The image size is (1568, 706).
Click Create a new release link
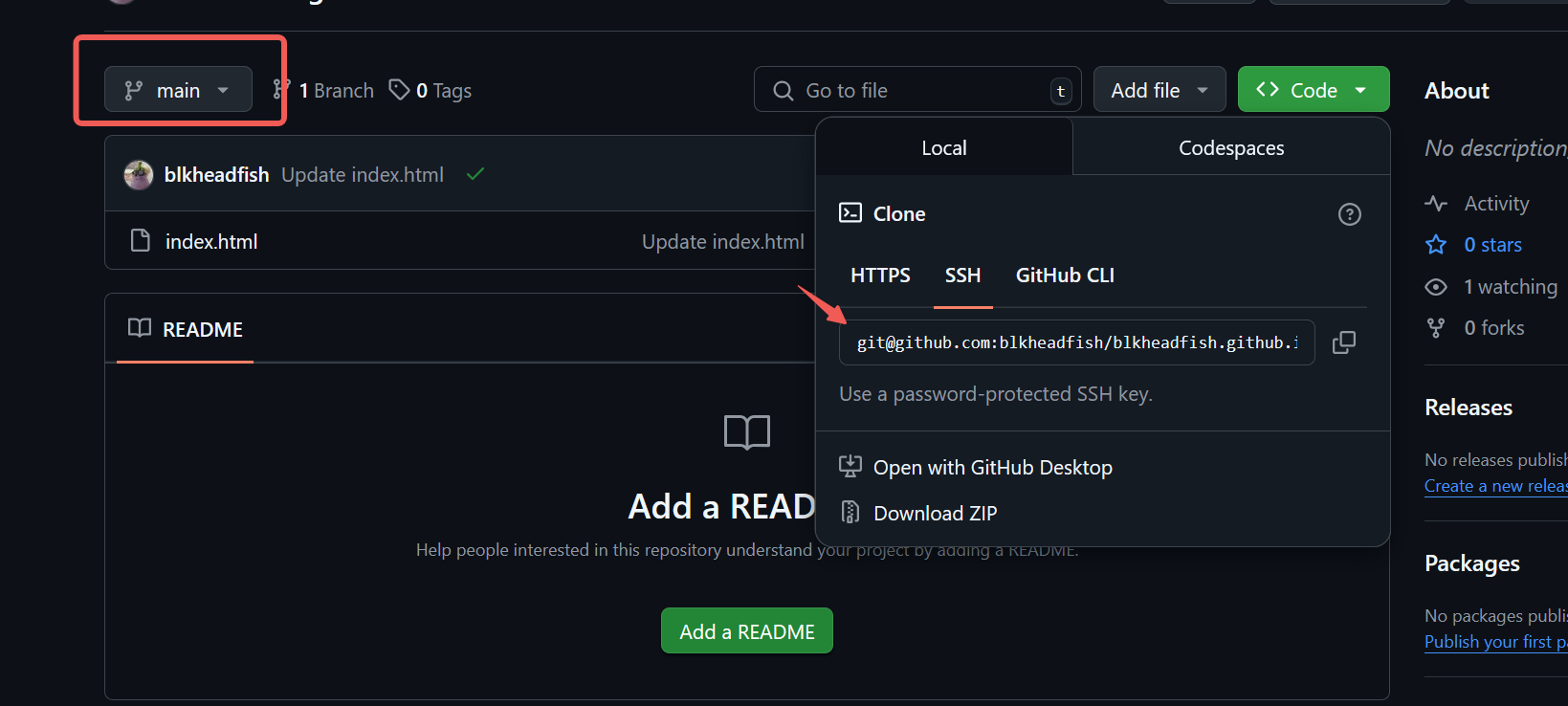1496,486
